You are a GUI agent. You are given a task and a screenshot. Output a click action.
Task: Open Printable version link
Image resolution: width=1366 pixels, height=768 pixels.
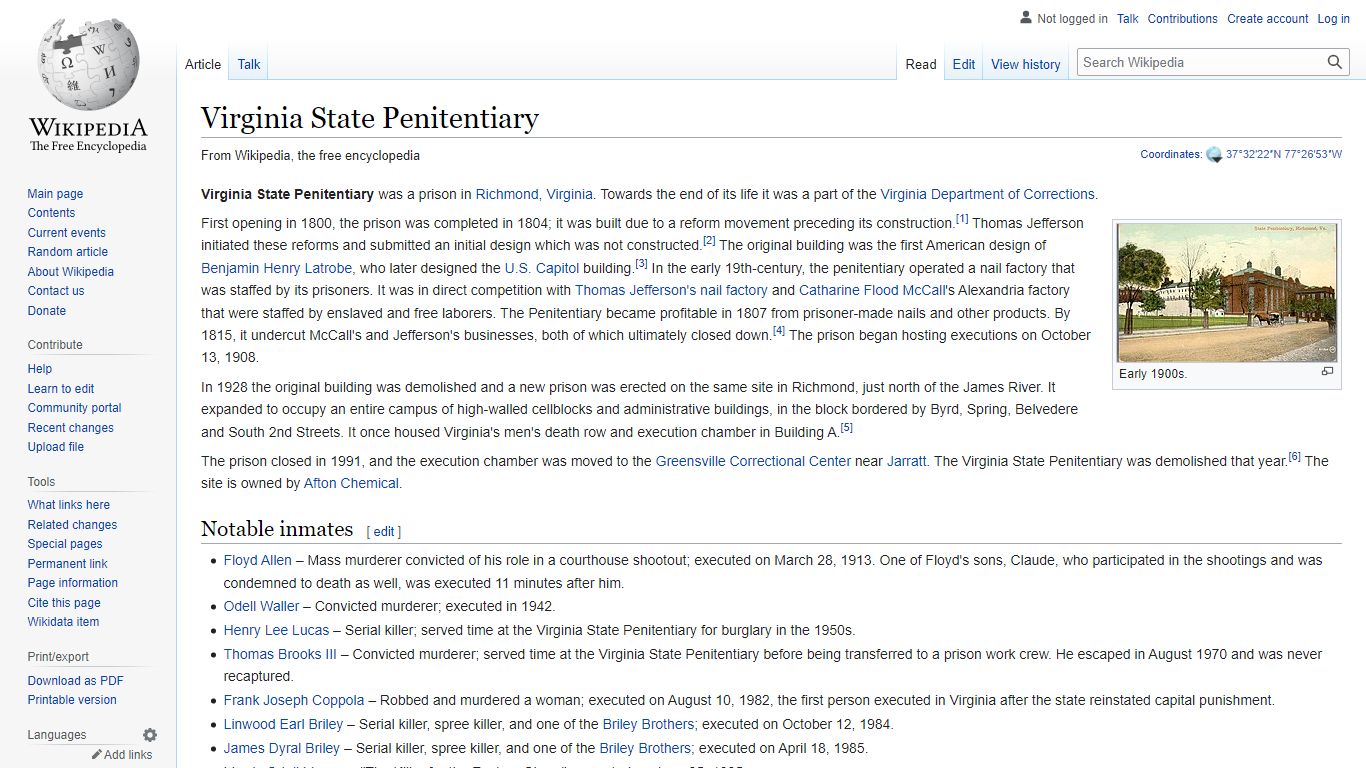(x=72, y=700)
